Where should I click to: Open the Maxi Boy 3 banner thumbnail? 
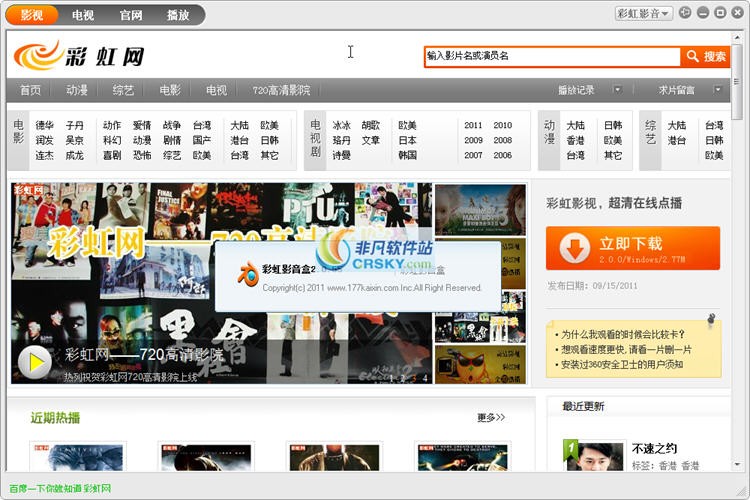pos(480,210)
